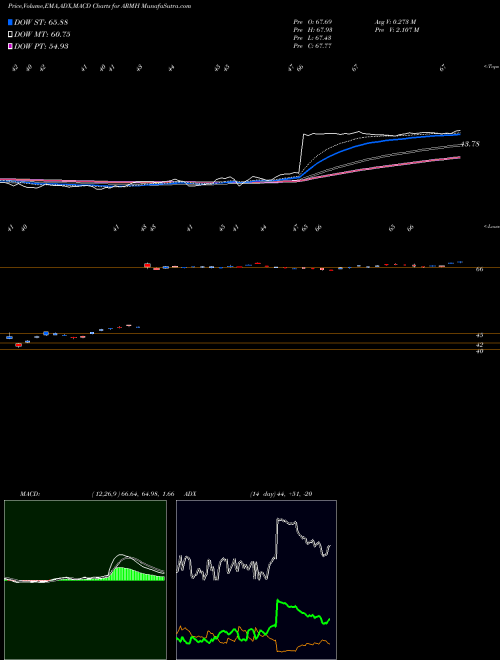The height and width of the screenshot is (660, 500).
Task: Click the 'Lows' label at right edge
Action: [491, 226]
